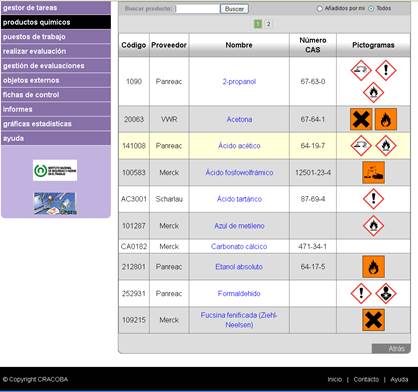418x392 pixels.
Task: Click orange flame pictogram for Etanol absoluto
Action: click(373, 267)
